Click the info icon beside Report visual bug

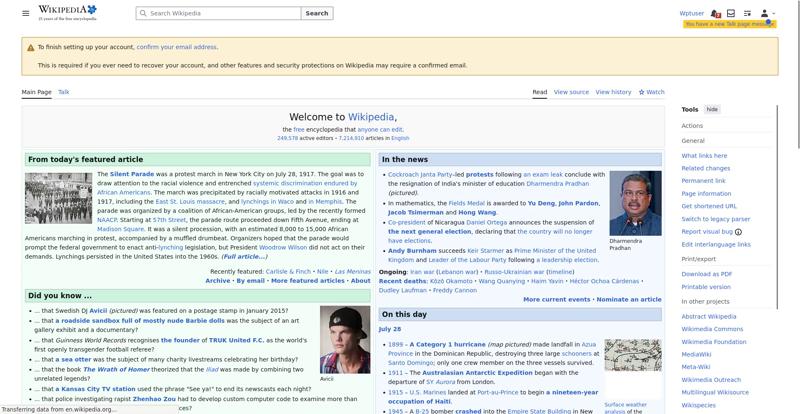(x=738, y=232)
